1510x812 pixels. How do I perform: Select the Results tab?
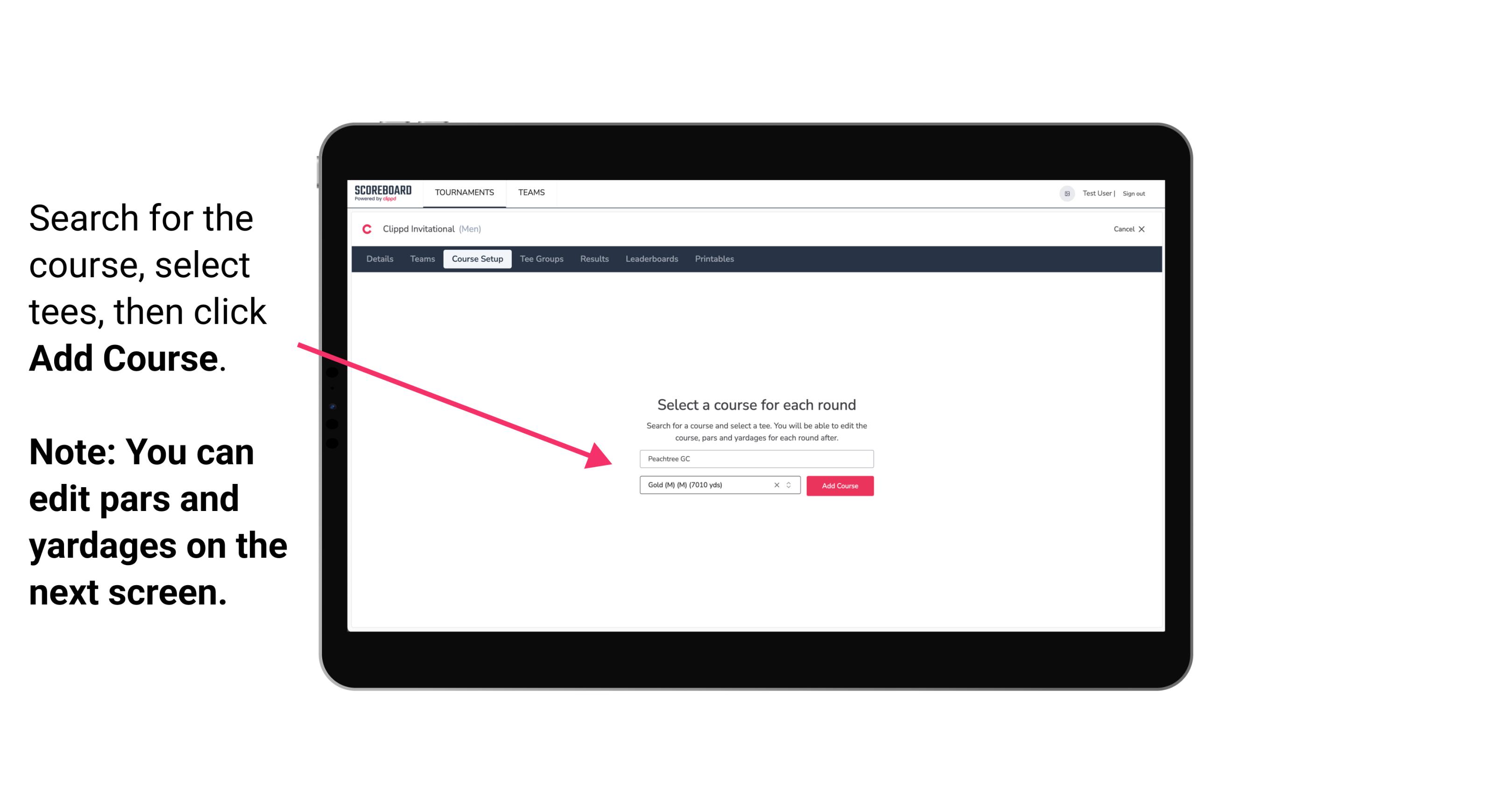point(594,259)
